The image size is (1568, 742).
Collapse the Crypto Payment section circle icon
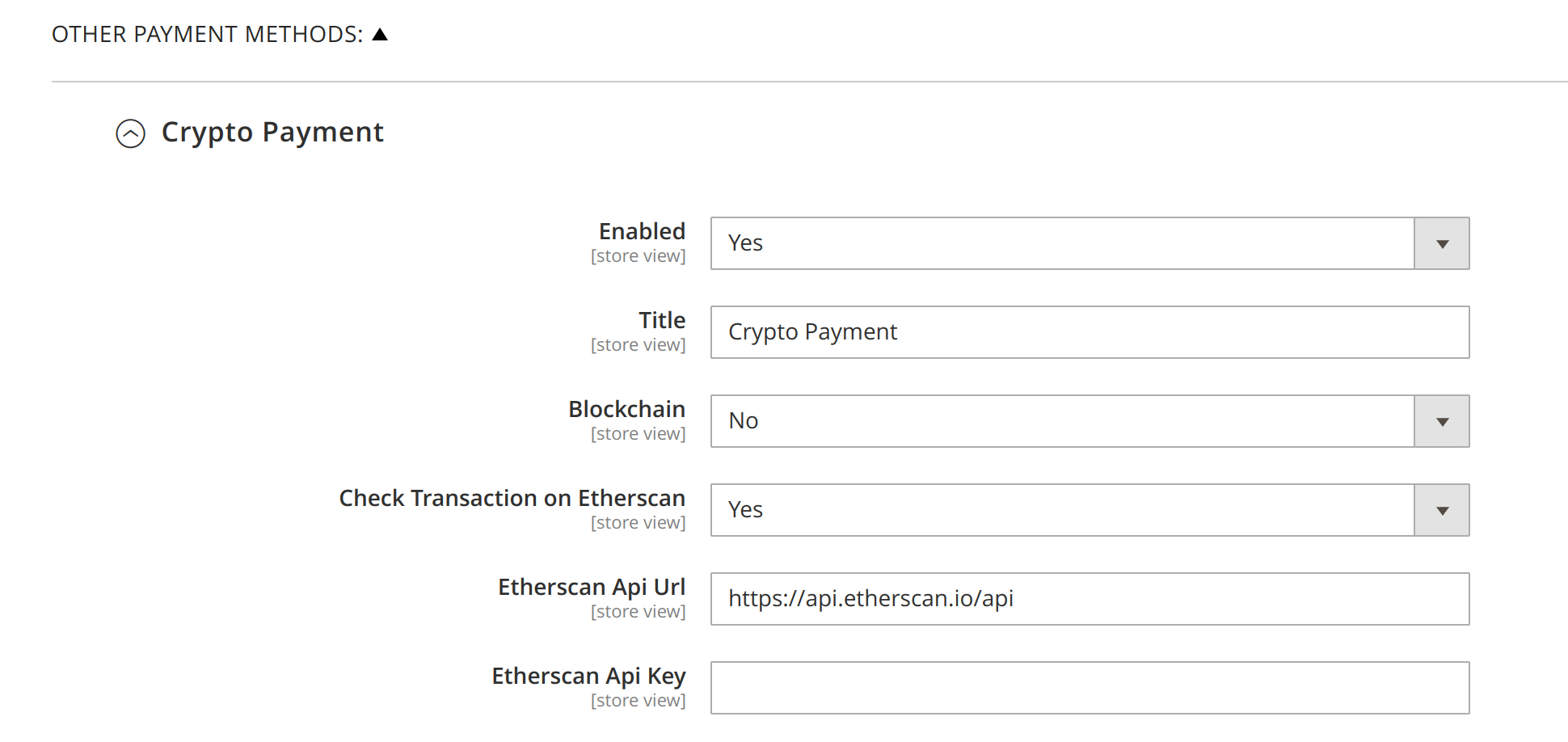point(130,133)
